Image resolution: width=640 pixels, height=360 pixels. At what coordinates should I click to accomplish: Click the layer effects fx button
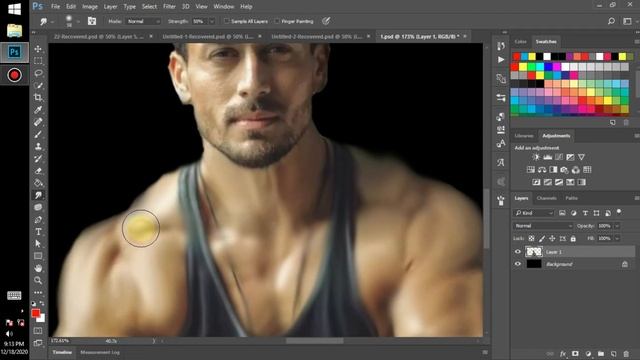[x=563, y=354]
